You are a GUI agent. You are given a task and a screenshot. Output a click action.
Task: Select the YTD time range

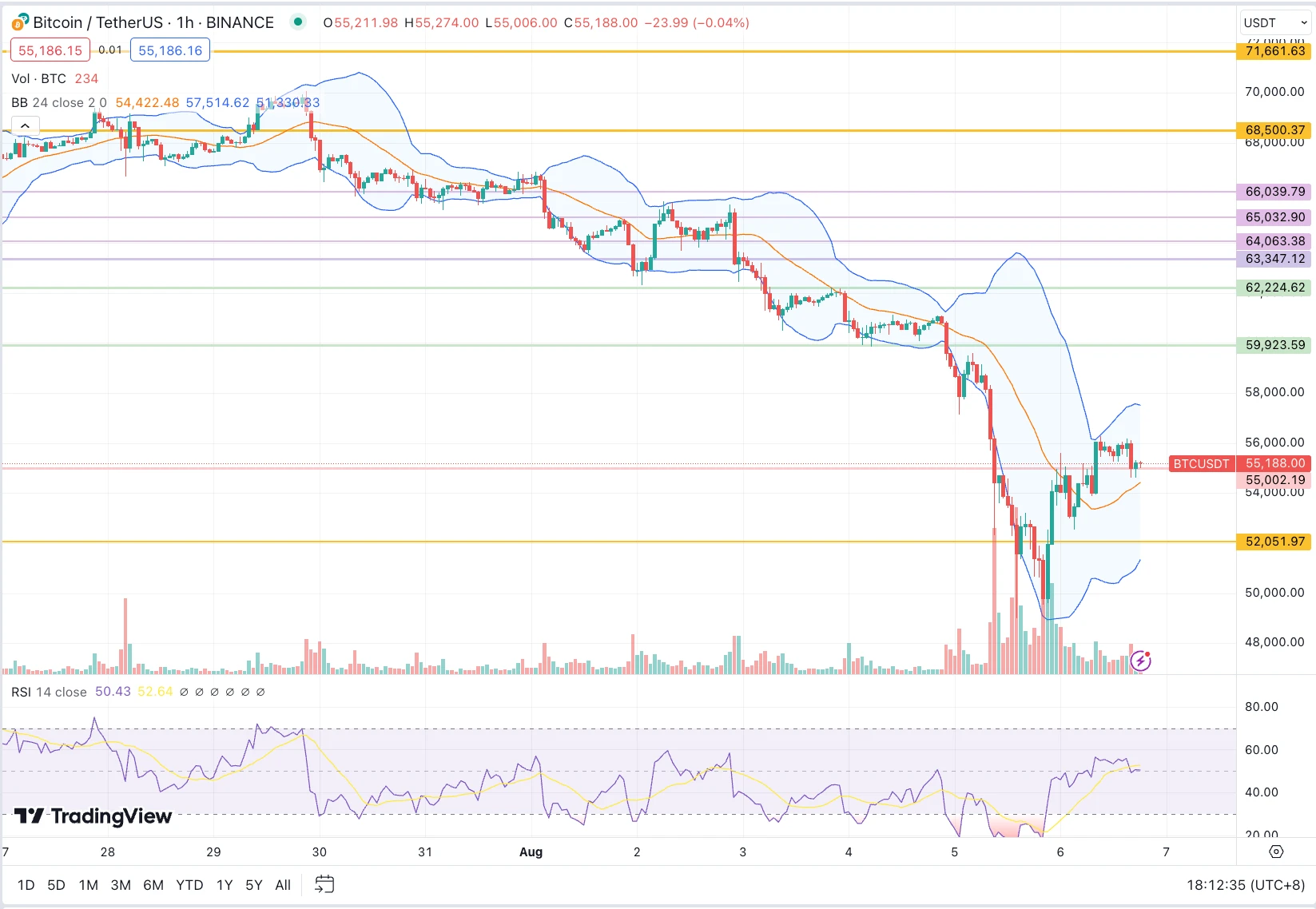[189, 884]
